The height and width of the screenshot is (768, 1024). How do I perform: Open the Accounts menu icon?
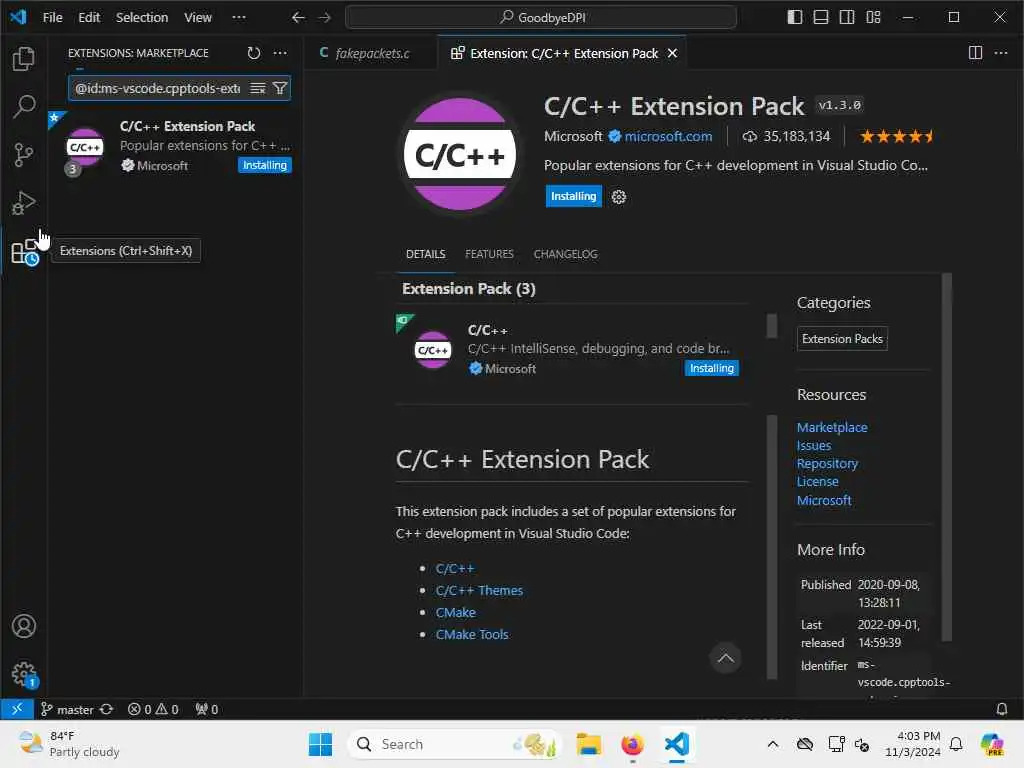point(24,626)
